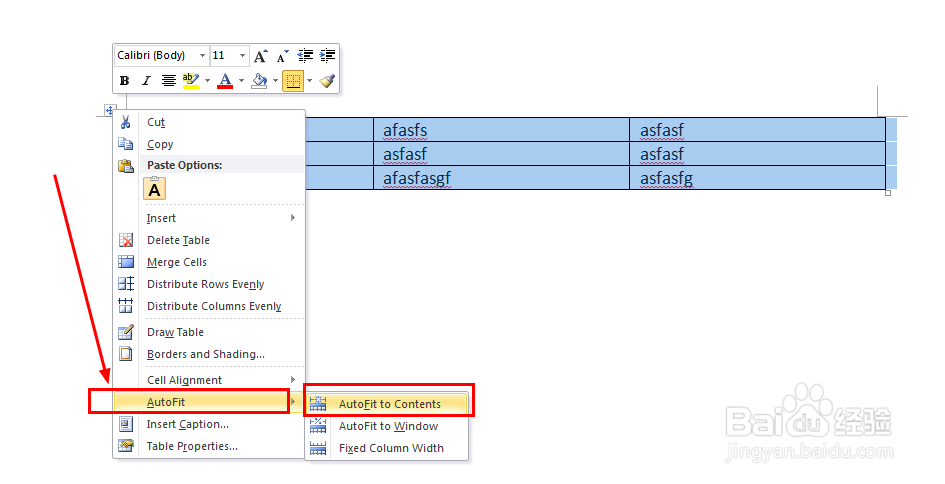Select Distribute Rows Evenly
The height and width of the screenshot is (484, 945).
(x=209, y=284)
